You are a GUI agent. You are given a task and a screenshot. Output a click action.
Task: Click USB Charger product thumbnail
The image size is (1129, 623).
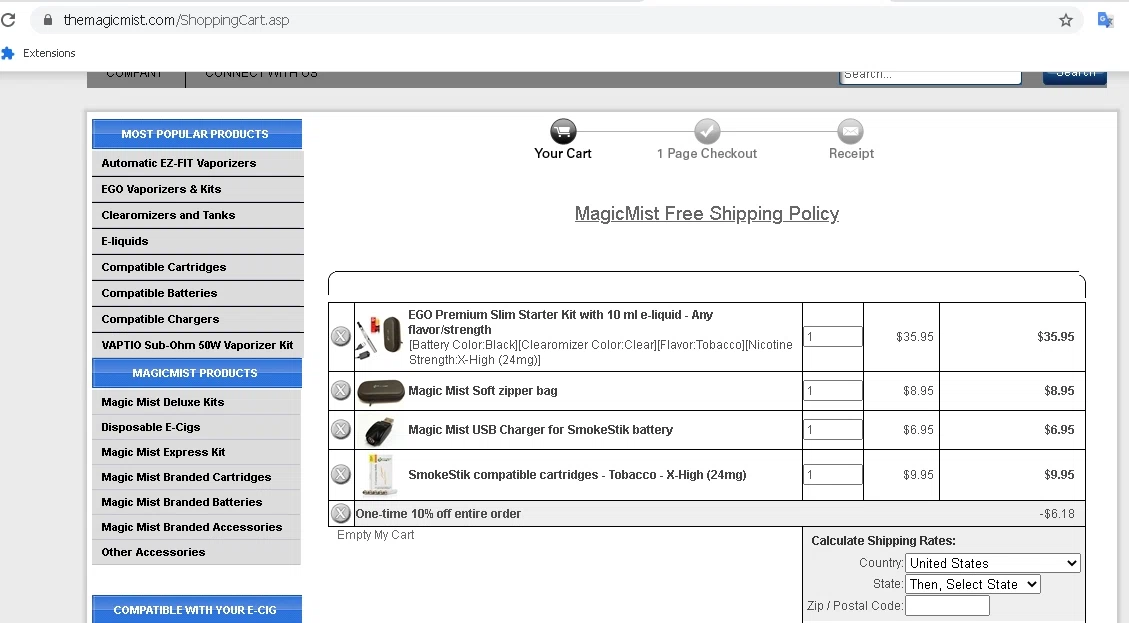point(380,430)
